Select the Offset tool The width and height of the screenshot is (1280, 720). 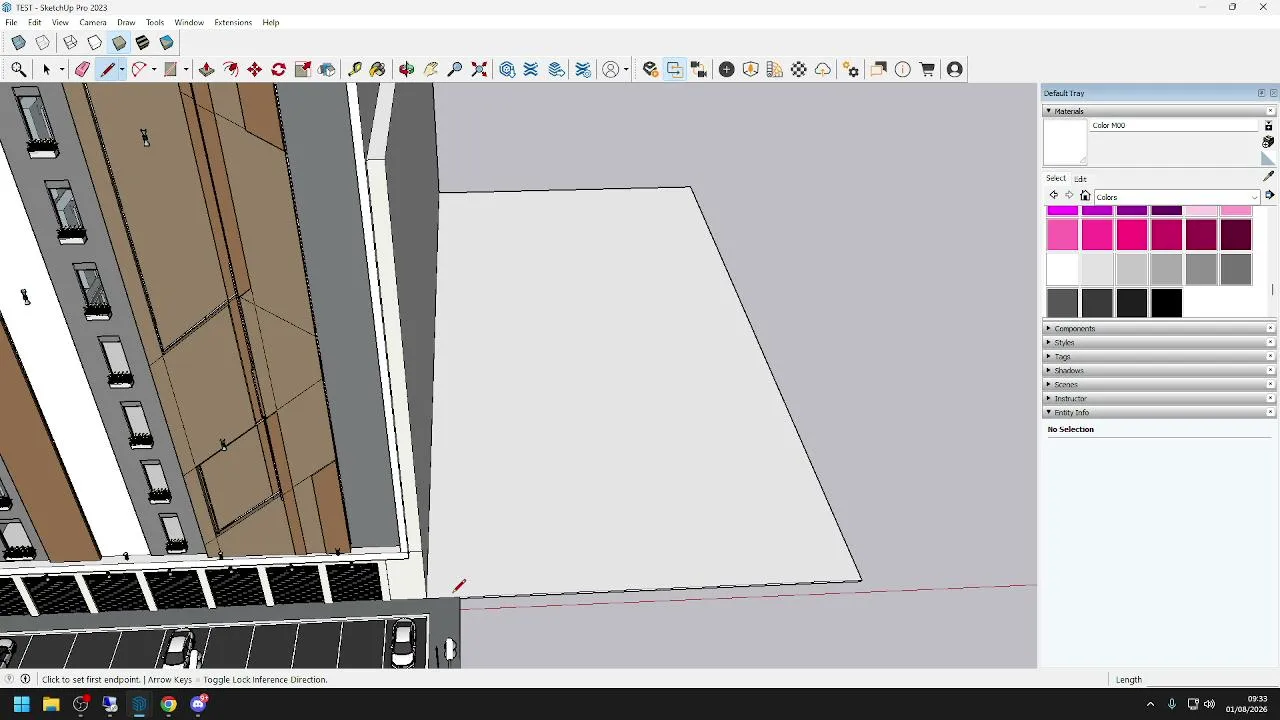pyautogui.click(x=231, y=69)
